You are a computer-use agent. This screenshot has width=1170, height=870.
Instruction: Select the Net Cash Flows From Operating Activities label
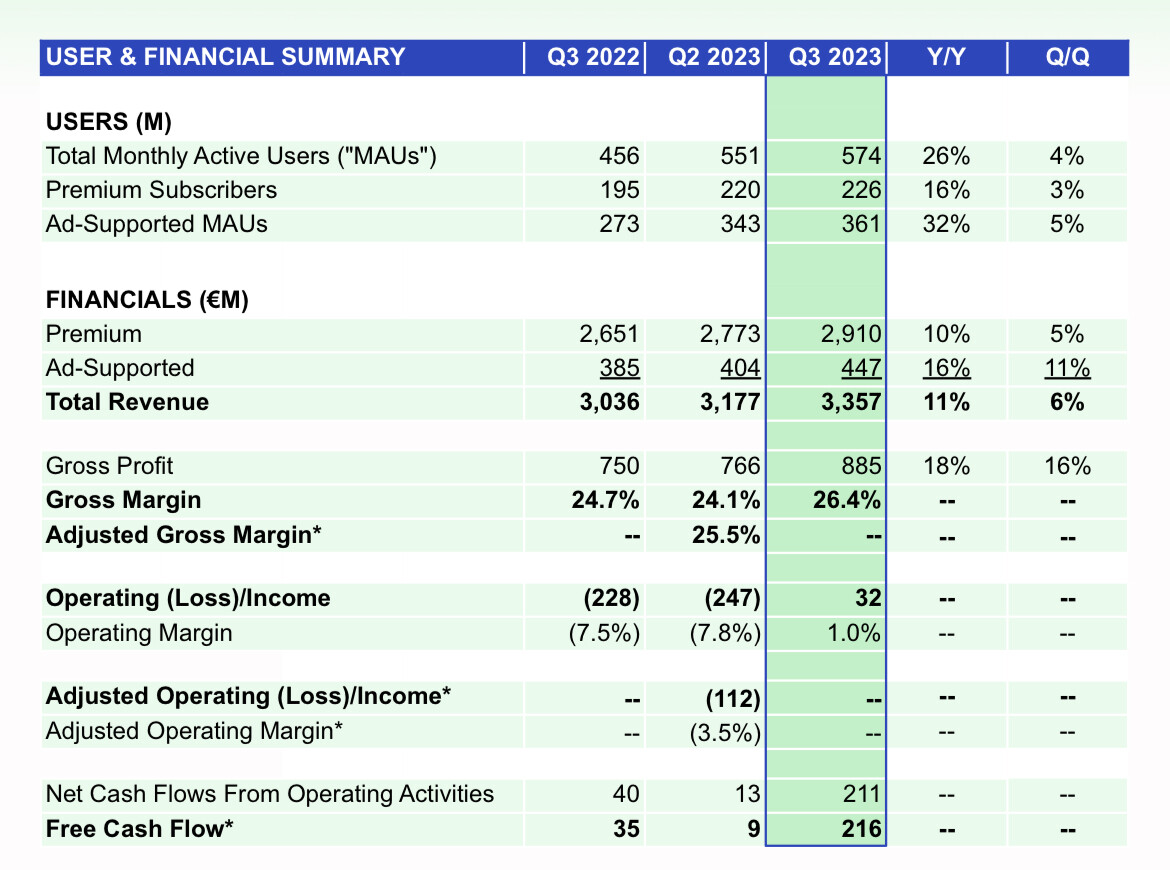pyautogui.click(x=269, y=795)
